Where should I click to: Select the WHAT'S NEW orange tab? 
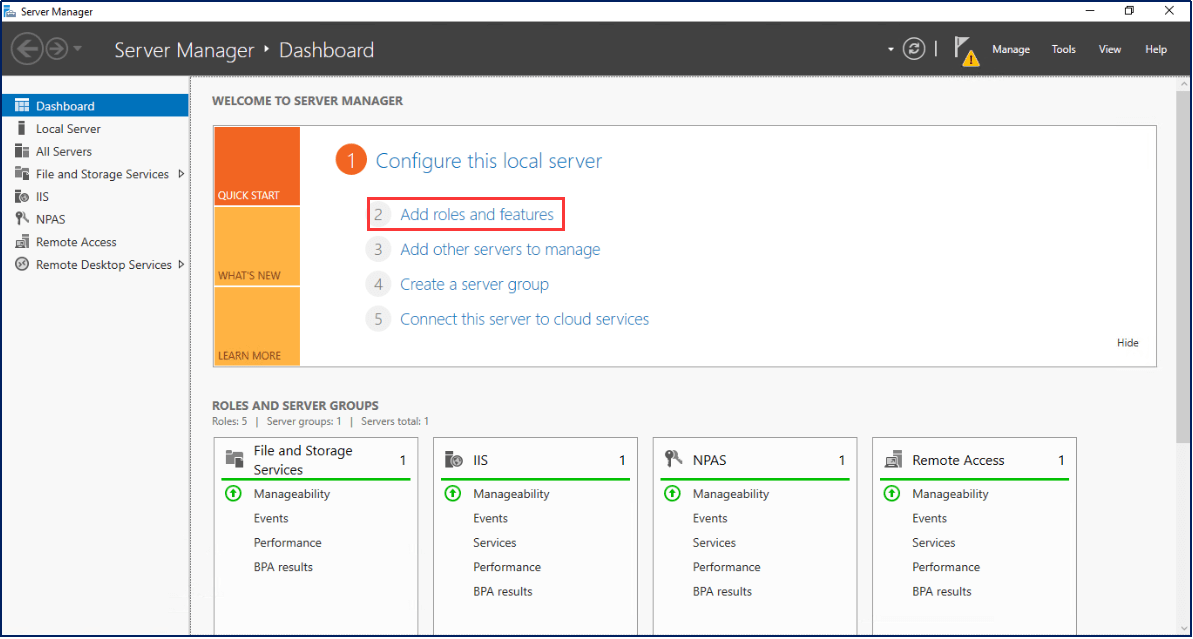[x=257, y=247]
